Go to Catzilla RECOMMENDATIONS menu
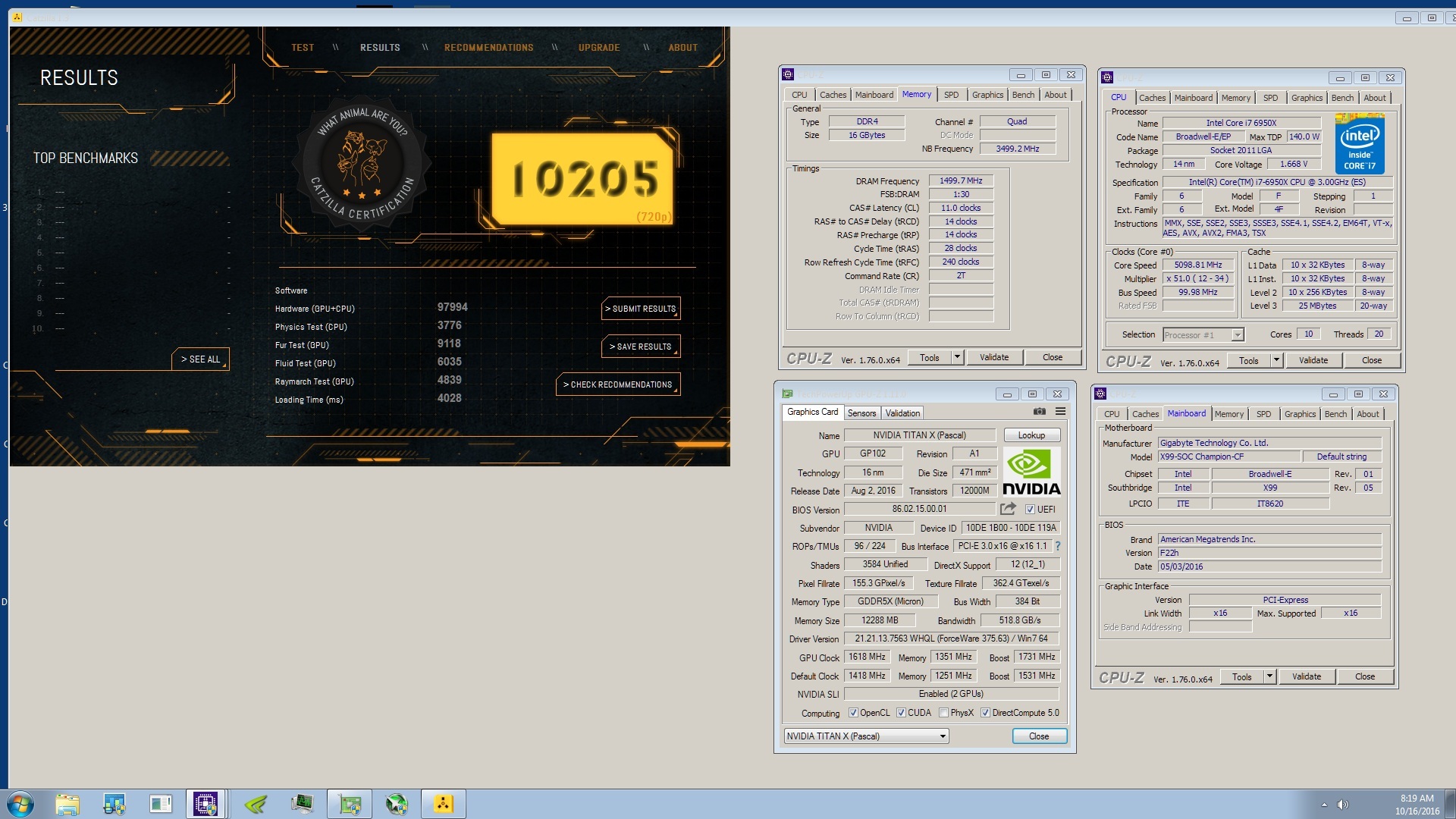The width and height of the screenshot is (1456, 819). [489, 48]
